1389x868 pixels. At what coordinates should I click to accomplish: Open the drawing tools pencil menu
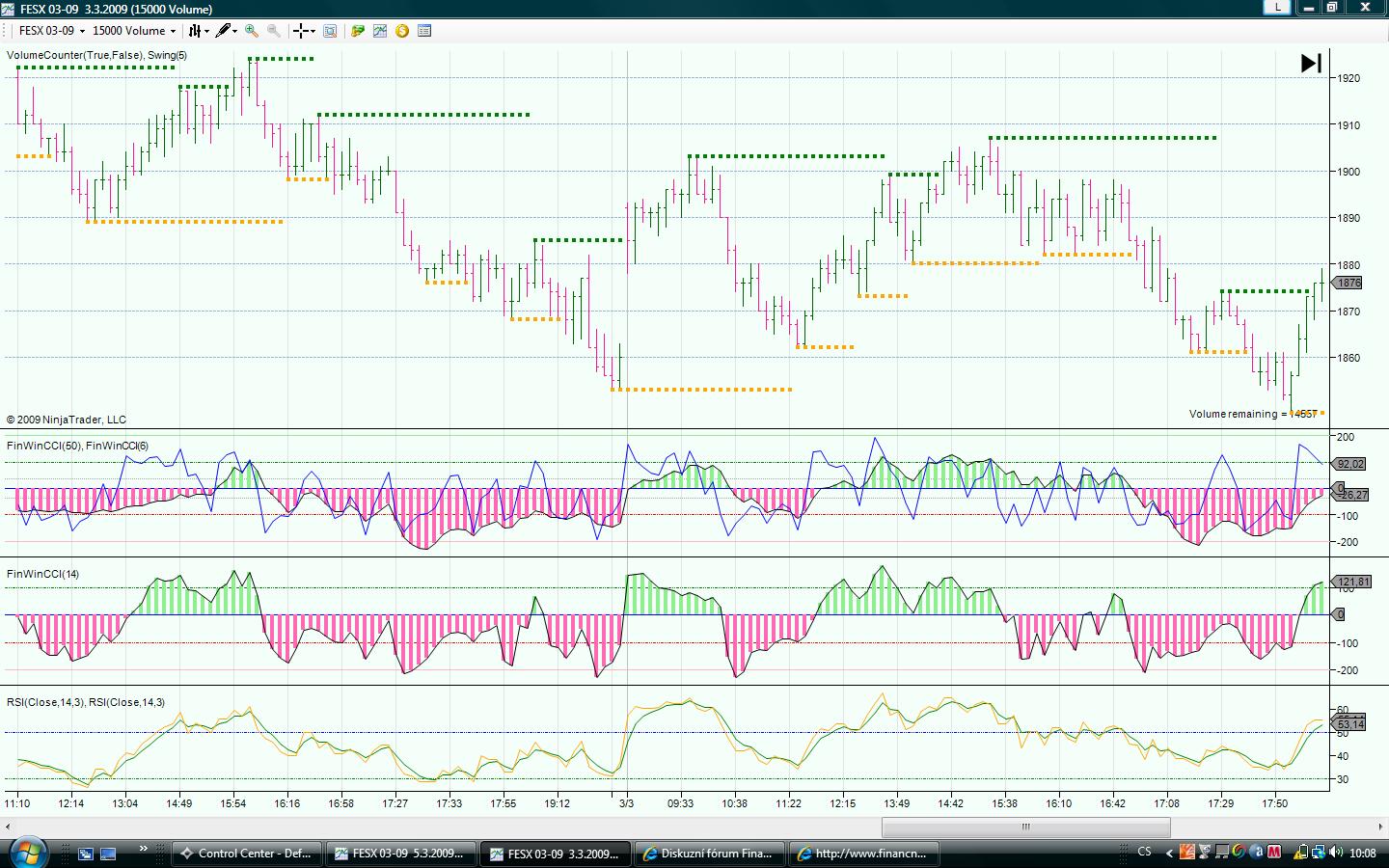(x=227, y=31)
